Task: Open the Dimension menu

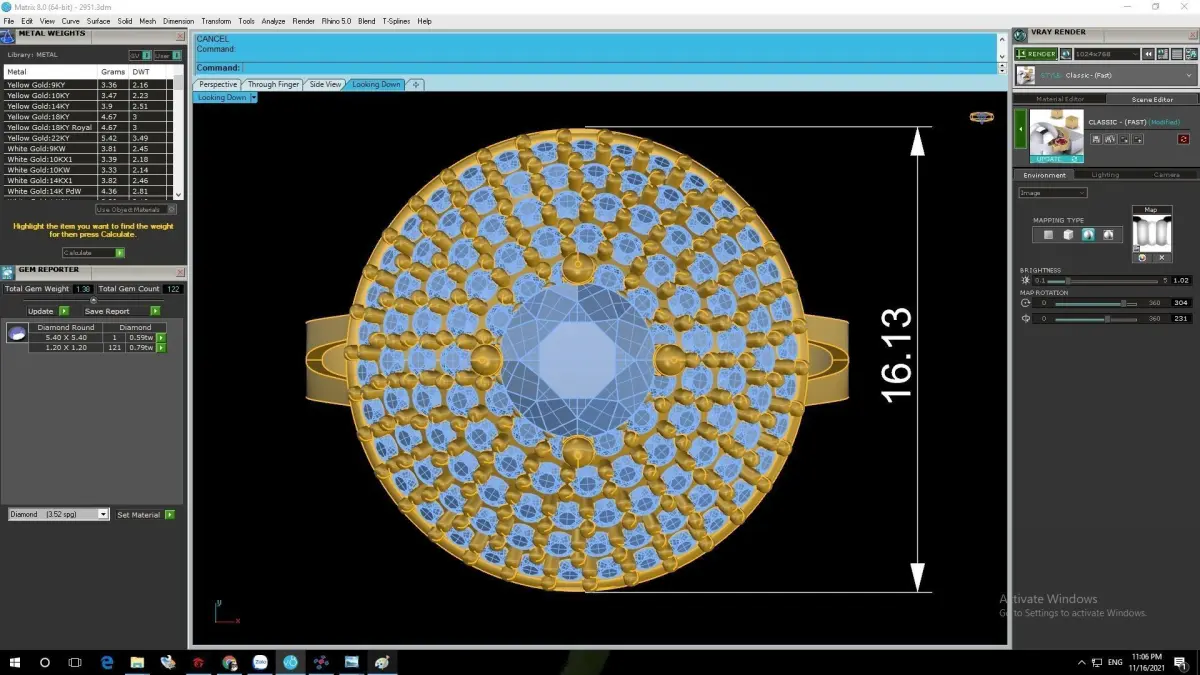Action: [x=178, y=21]
